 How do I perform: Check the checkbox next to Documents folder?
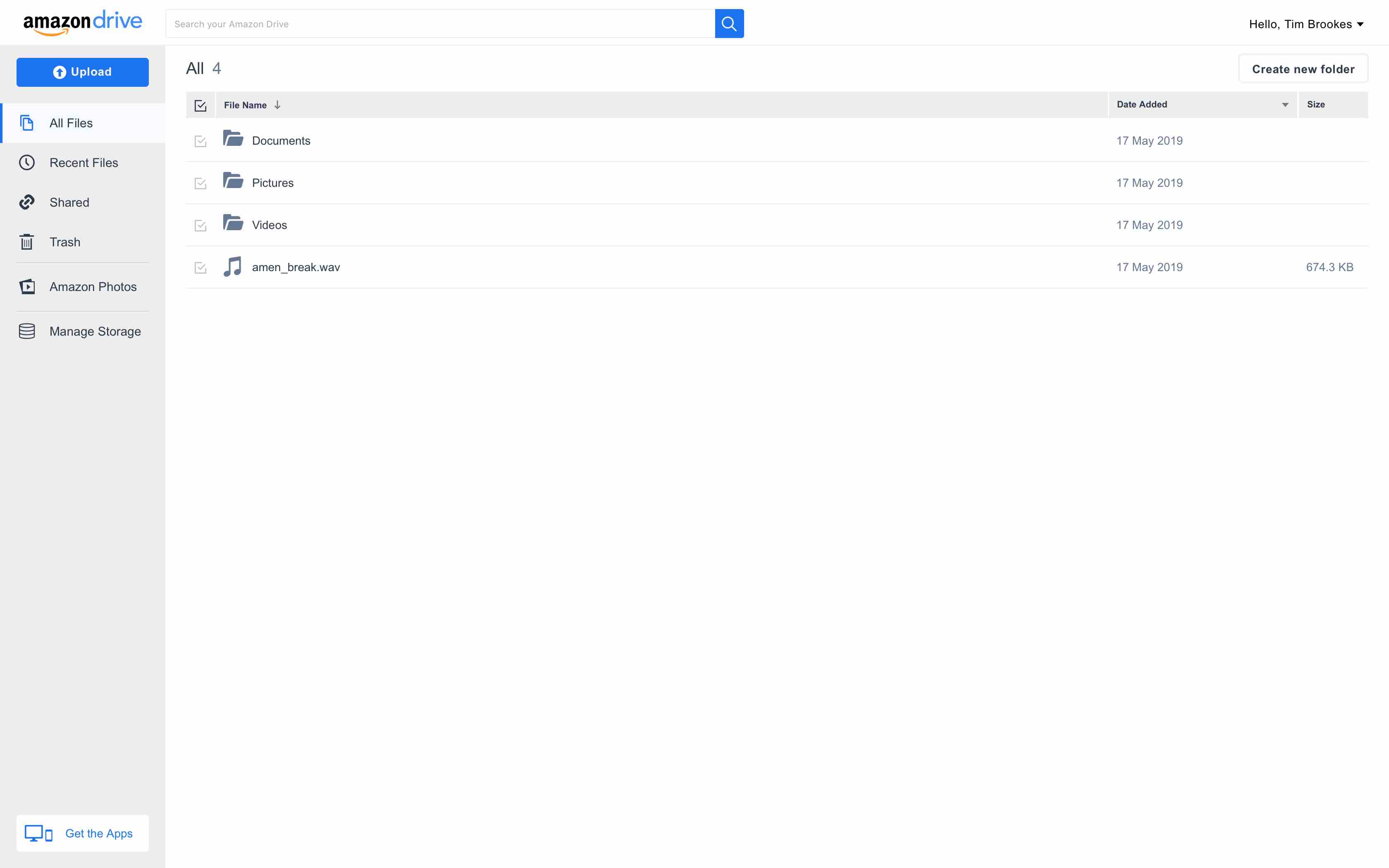click(200, 141)
